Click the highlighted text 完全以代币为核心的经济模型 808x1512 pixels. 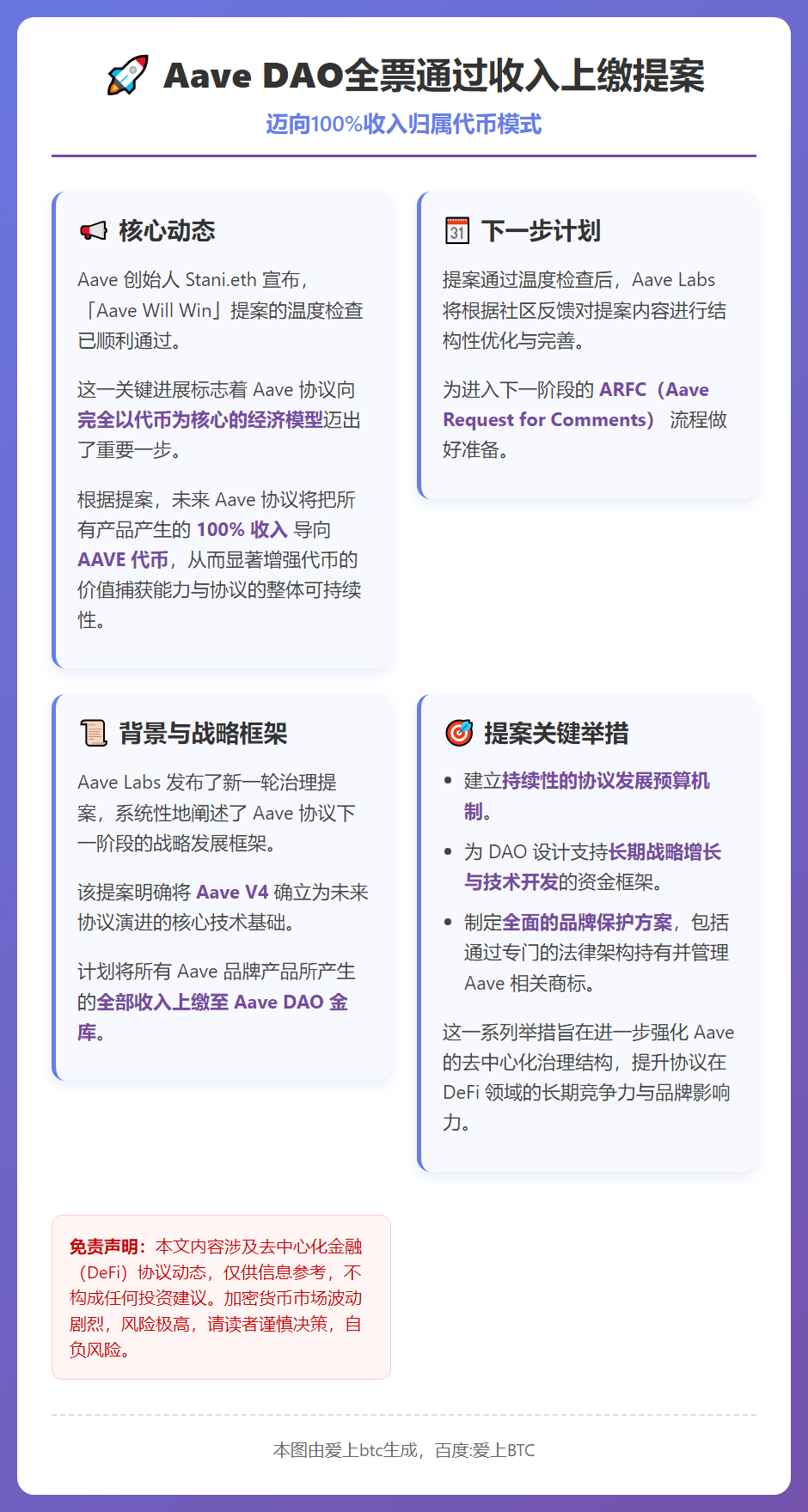200,420
